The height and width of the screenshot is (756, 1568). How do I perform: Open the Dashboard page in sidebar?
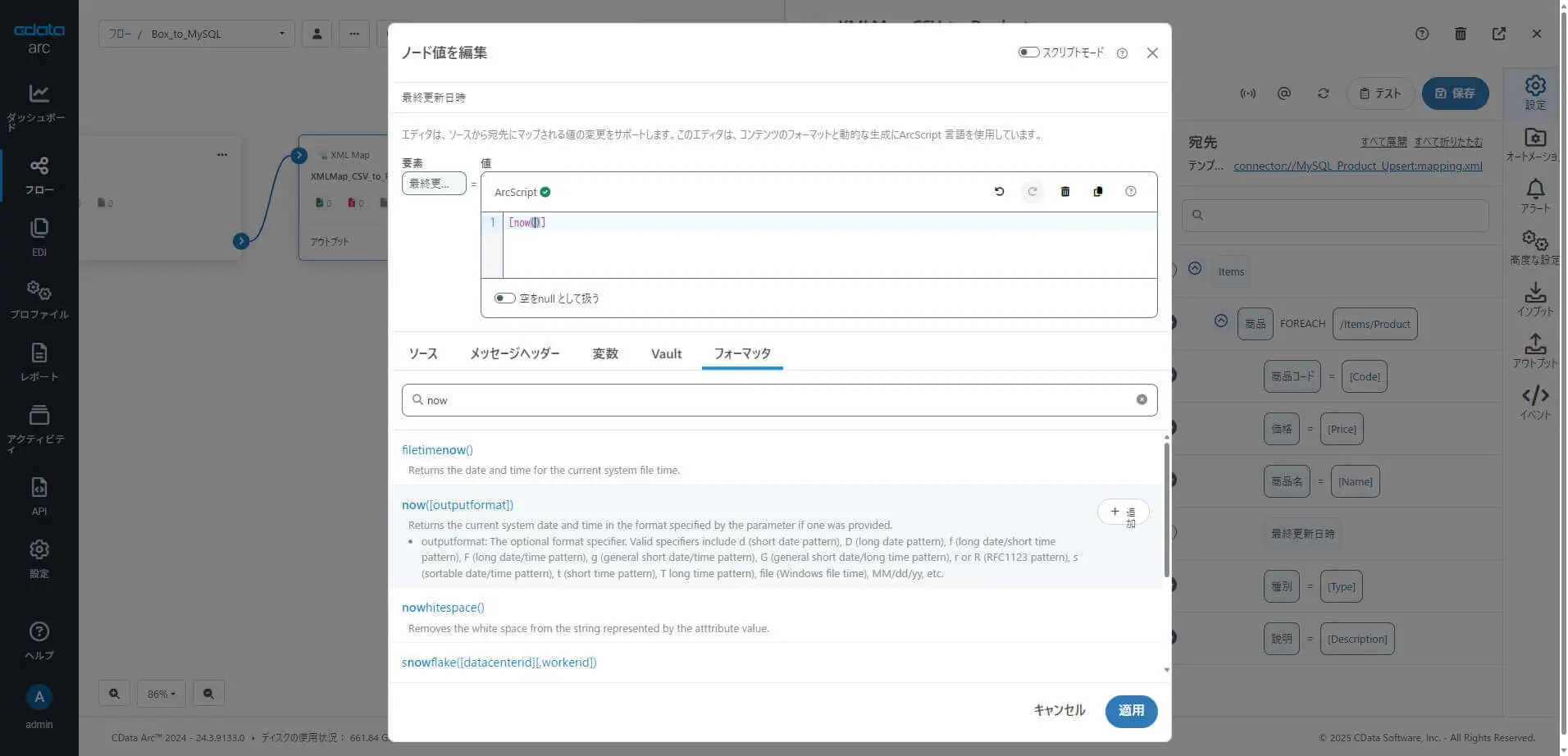pyautogui.click(x=39, y=107)
